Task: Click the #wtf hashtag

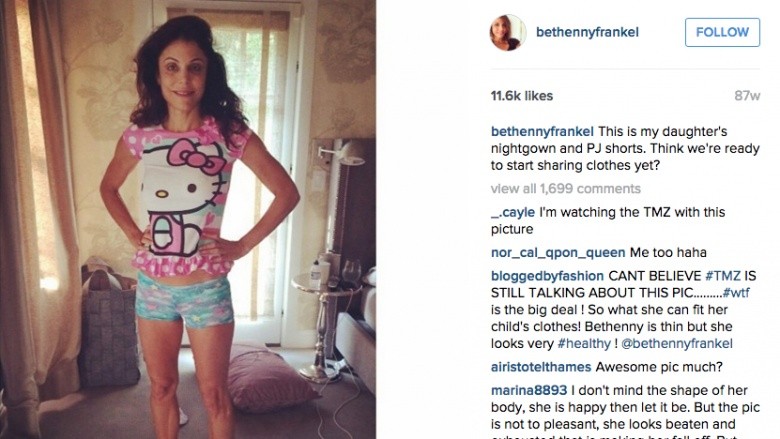Action: pyautogui.click(x=736, y=293)
